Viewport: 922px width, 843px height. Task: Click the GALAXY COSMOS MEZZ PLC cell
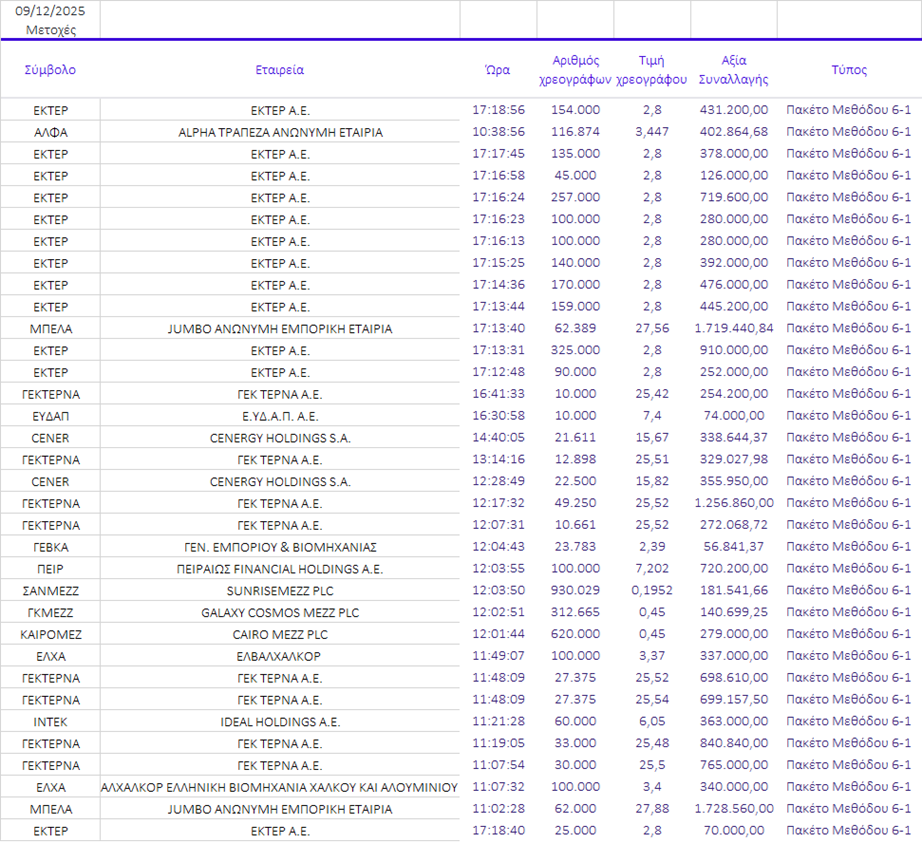coord(280,613)
